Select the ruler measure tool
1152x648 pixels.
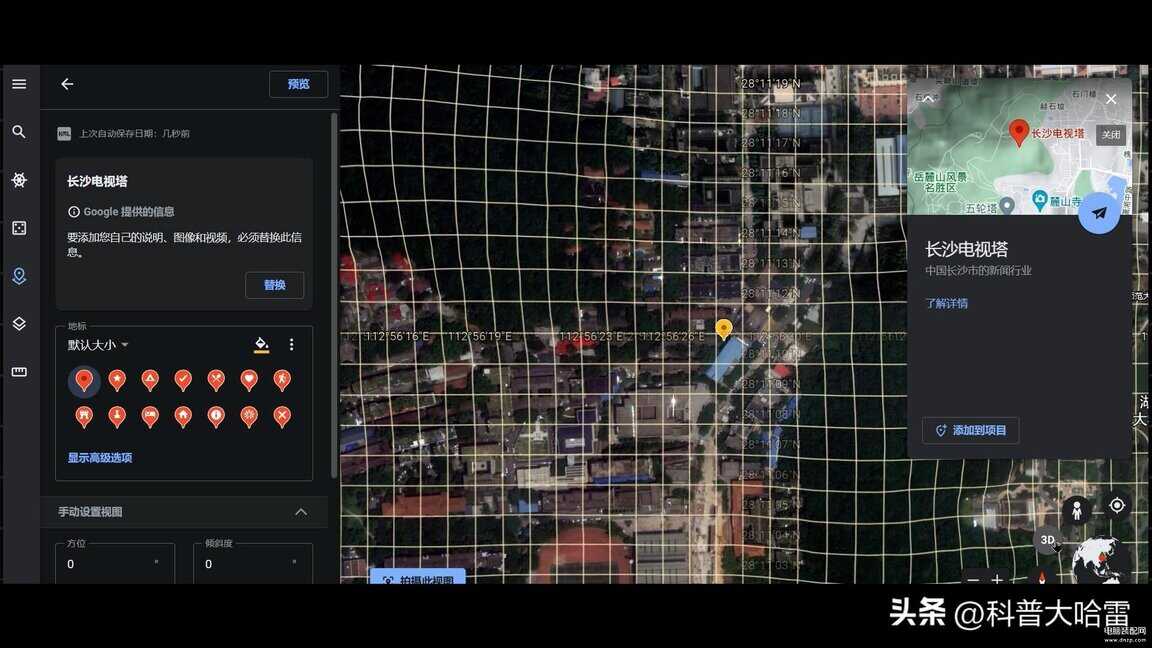click(19, 372)
